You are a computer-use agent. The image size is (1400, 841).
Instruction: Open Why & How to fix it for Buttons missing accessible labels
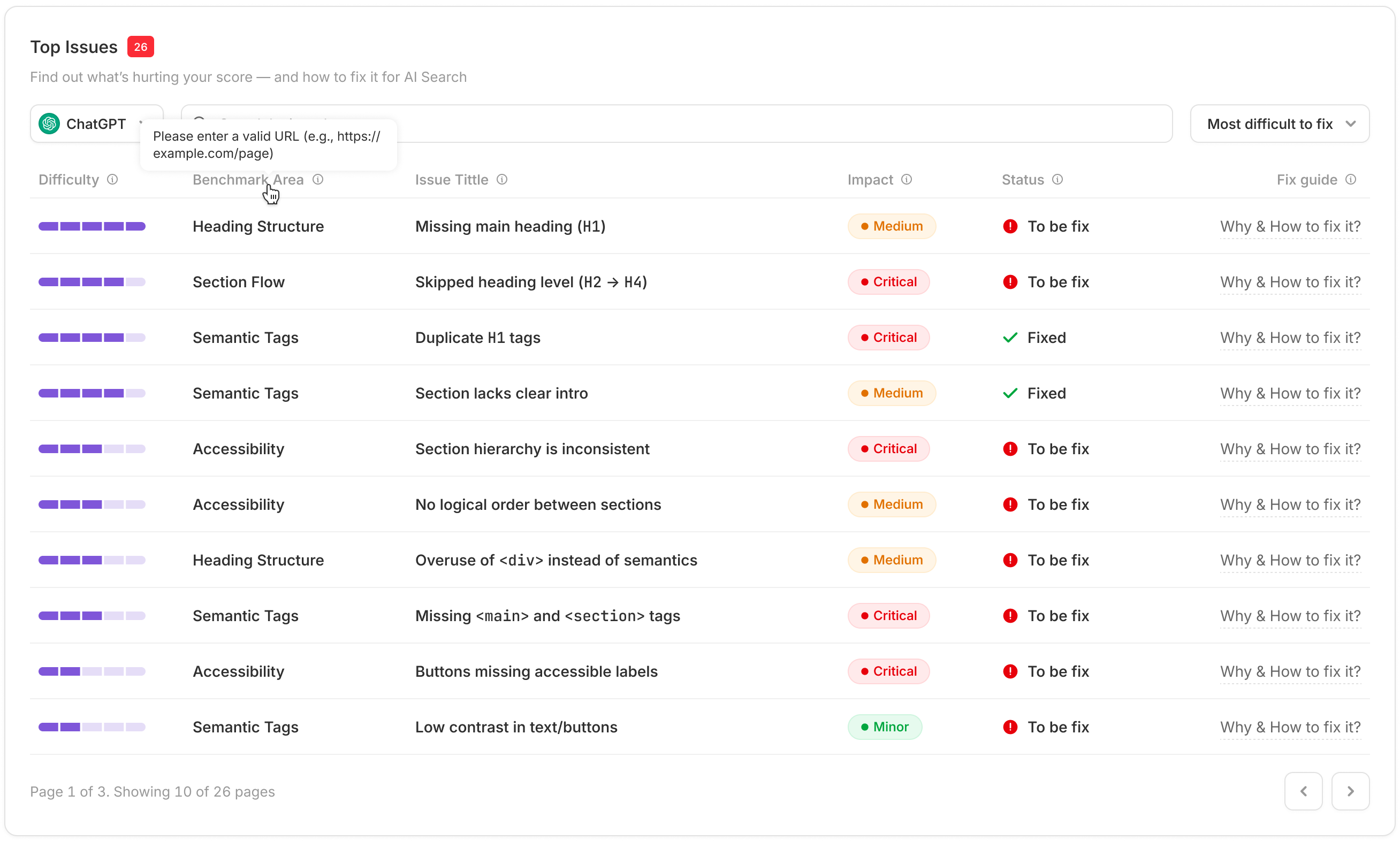click(1290, 671)
